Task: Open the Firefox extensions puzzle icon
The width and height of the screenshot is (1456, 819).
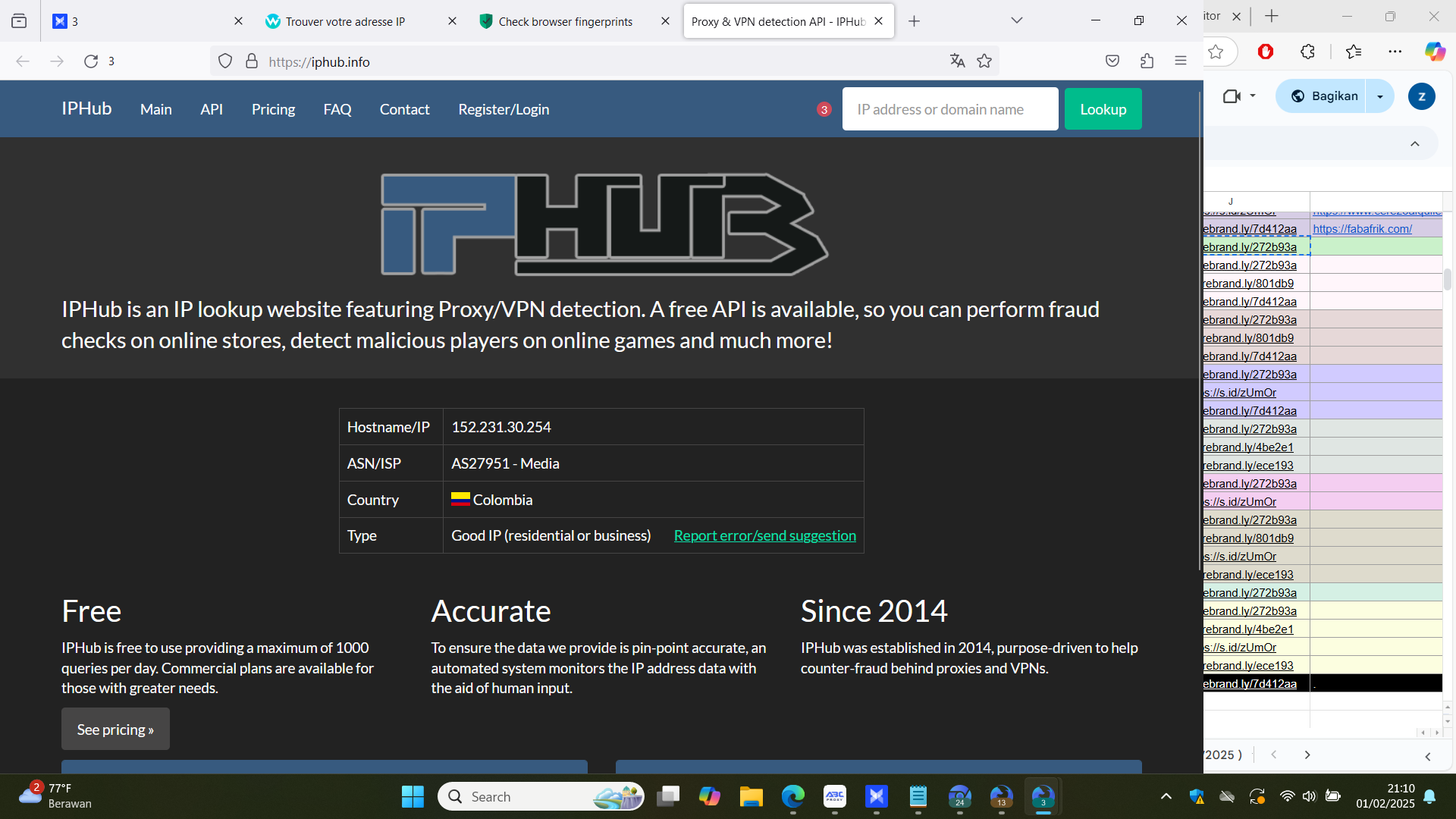Action: (x=1147, y=61)
